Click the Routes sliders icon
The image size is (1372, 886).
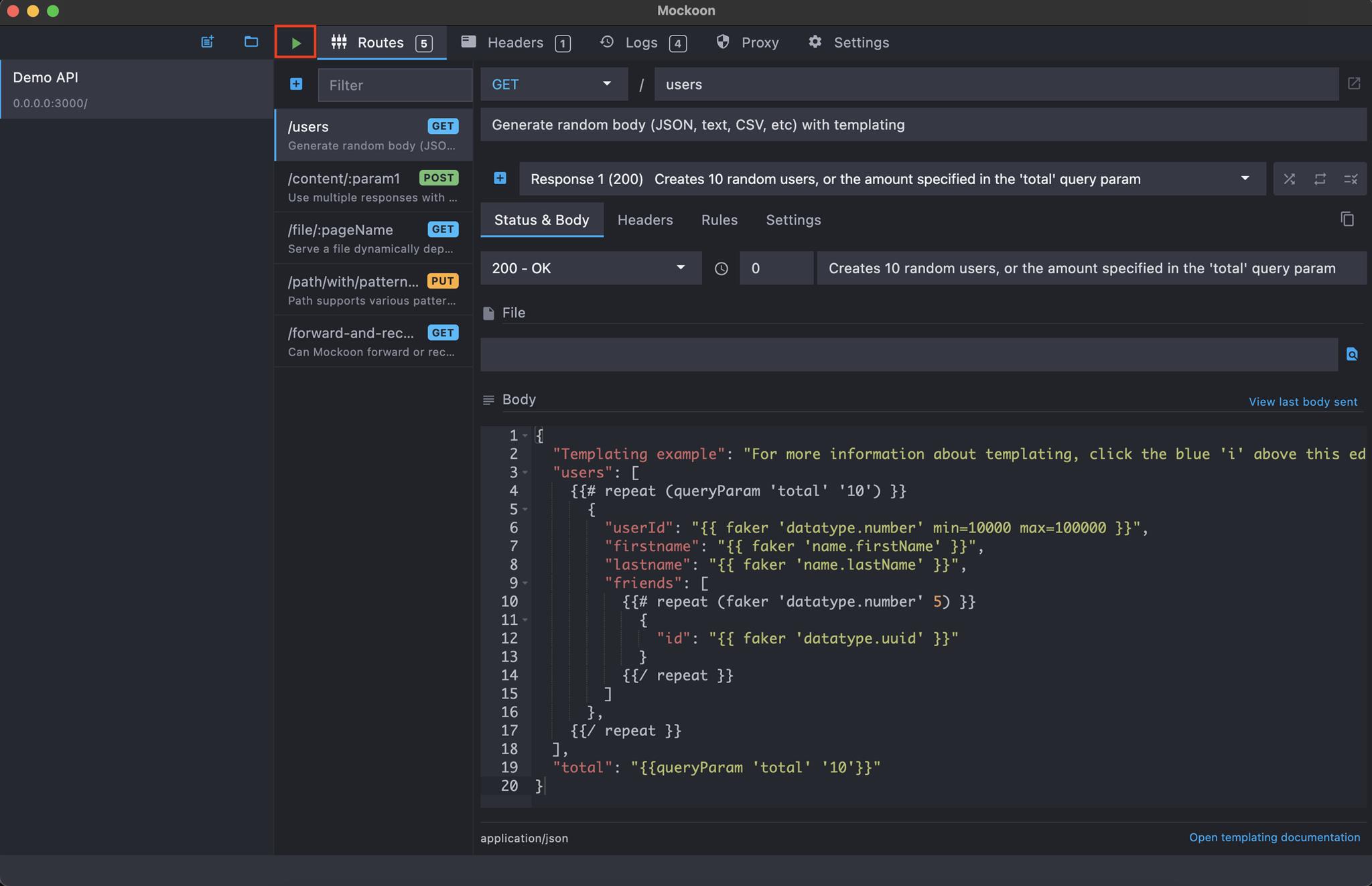339,42
